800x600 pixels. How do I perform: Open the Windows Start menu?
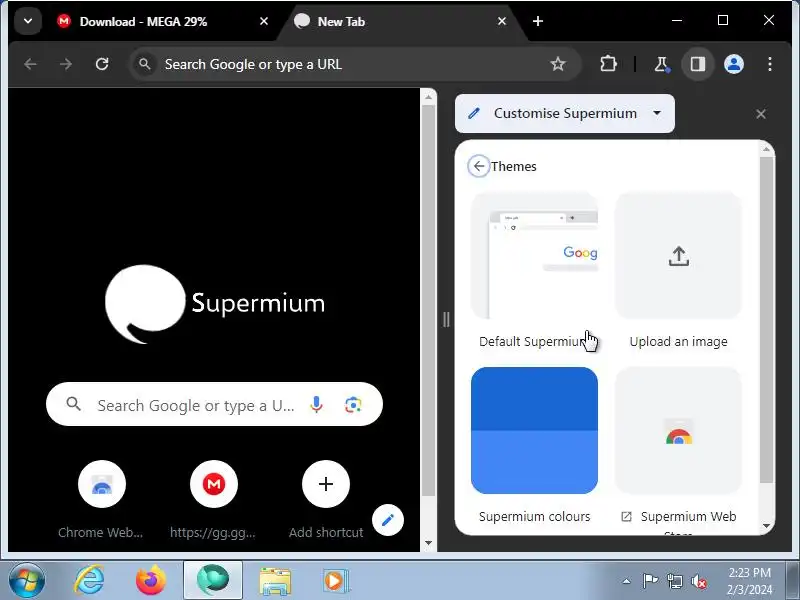(x=26, y=581)
